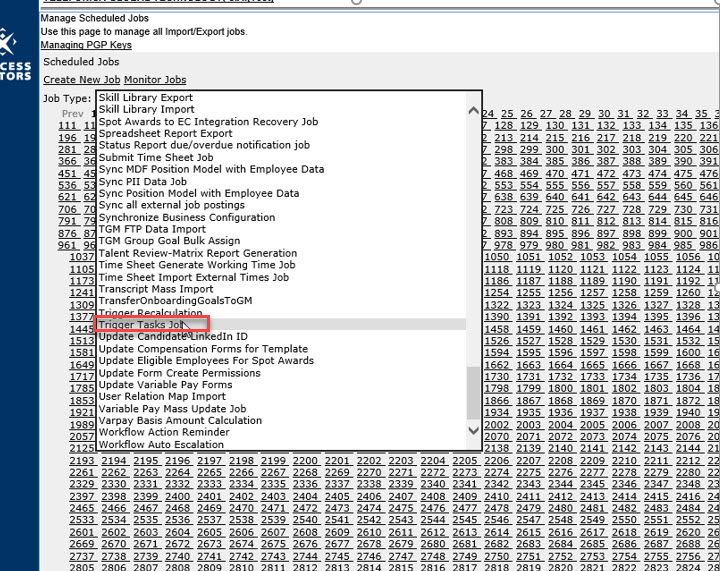Pick TGM FTP Data Import
The height and width of the screenshot is (571, 720).
(152, 229)
